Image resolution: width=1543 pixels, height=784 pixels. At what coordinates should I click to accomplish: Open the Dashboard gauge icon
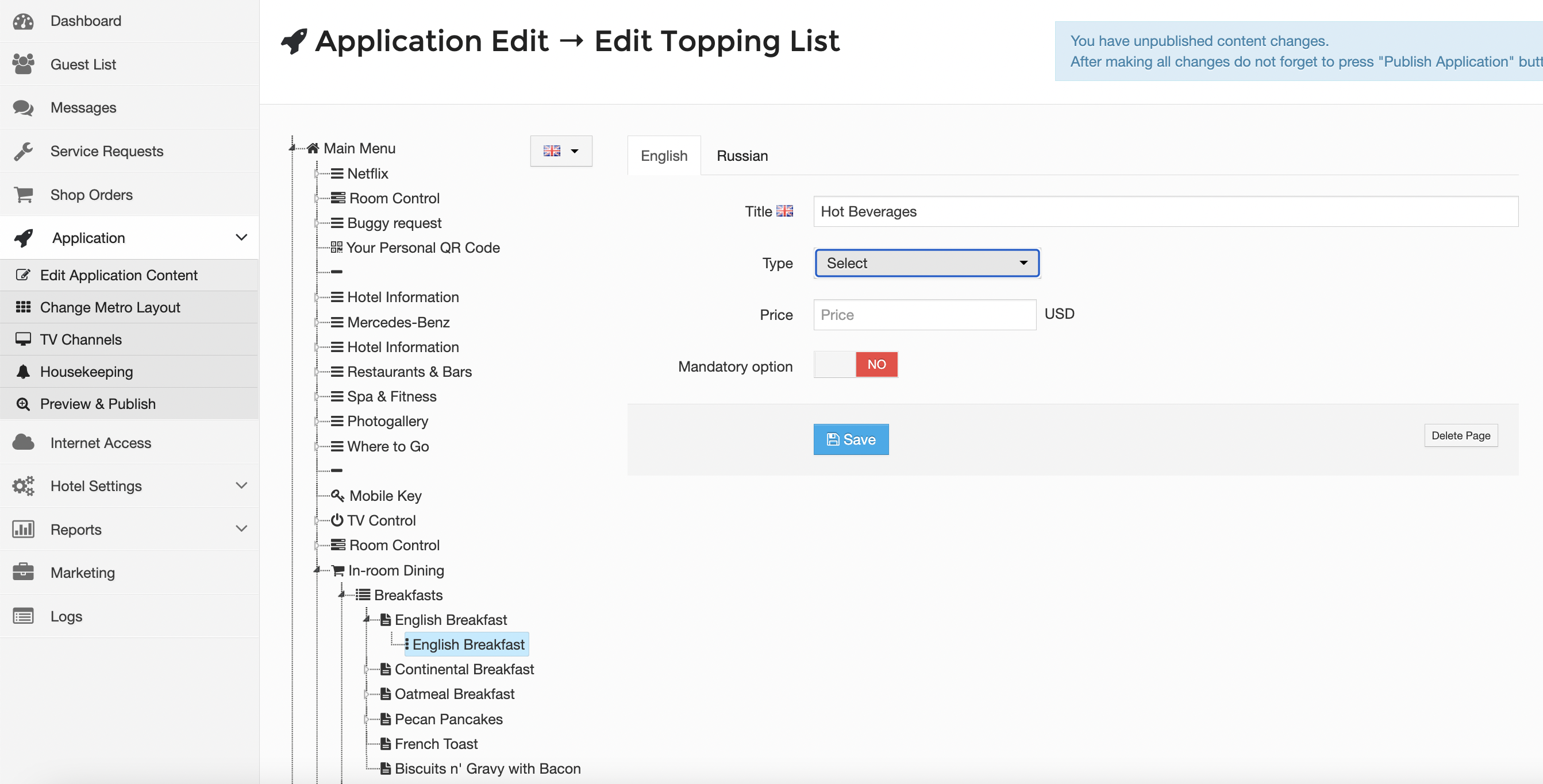click(x=24, y=22)
